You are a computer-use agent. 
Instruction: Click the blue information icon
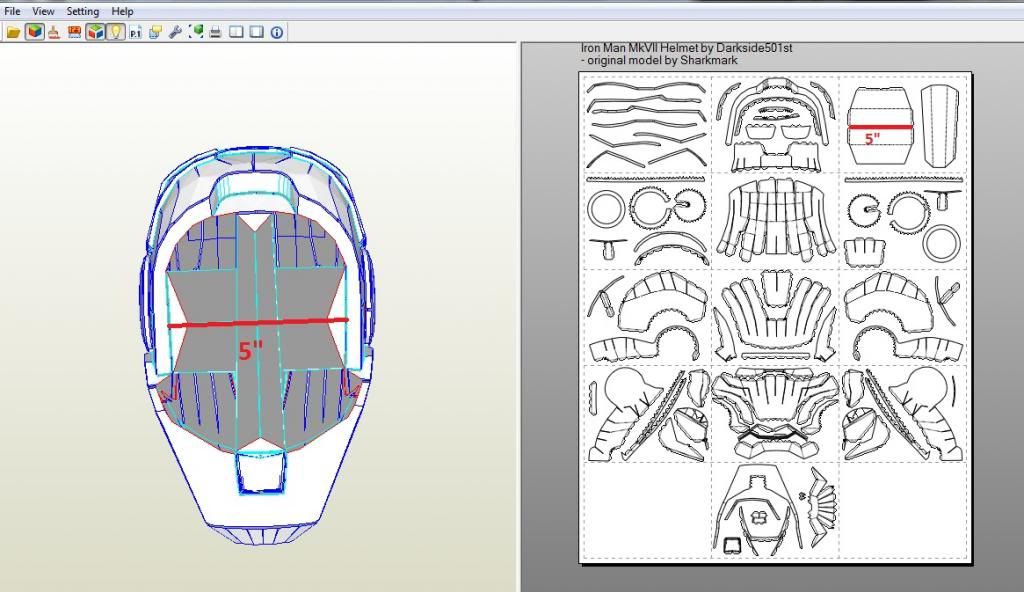[277, 32]
